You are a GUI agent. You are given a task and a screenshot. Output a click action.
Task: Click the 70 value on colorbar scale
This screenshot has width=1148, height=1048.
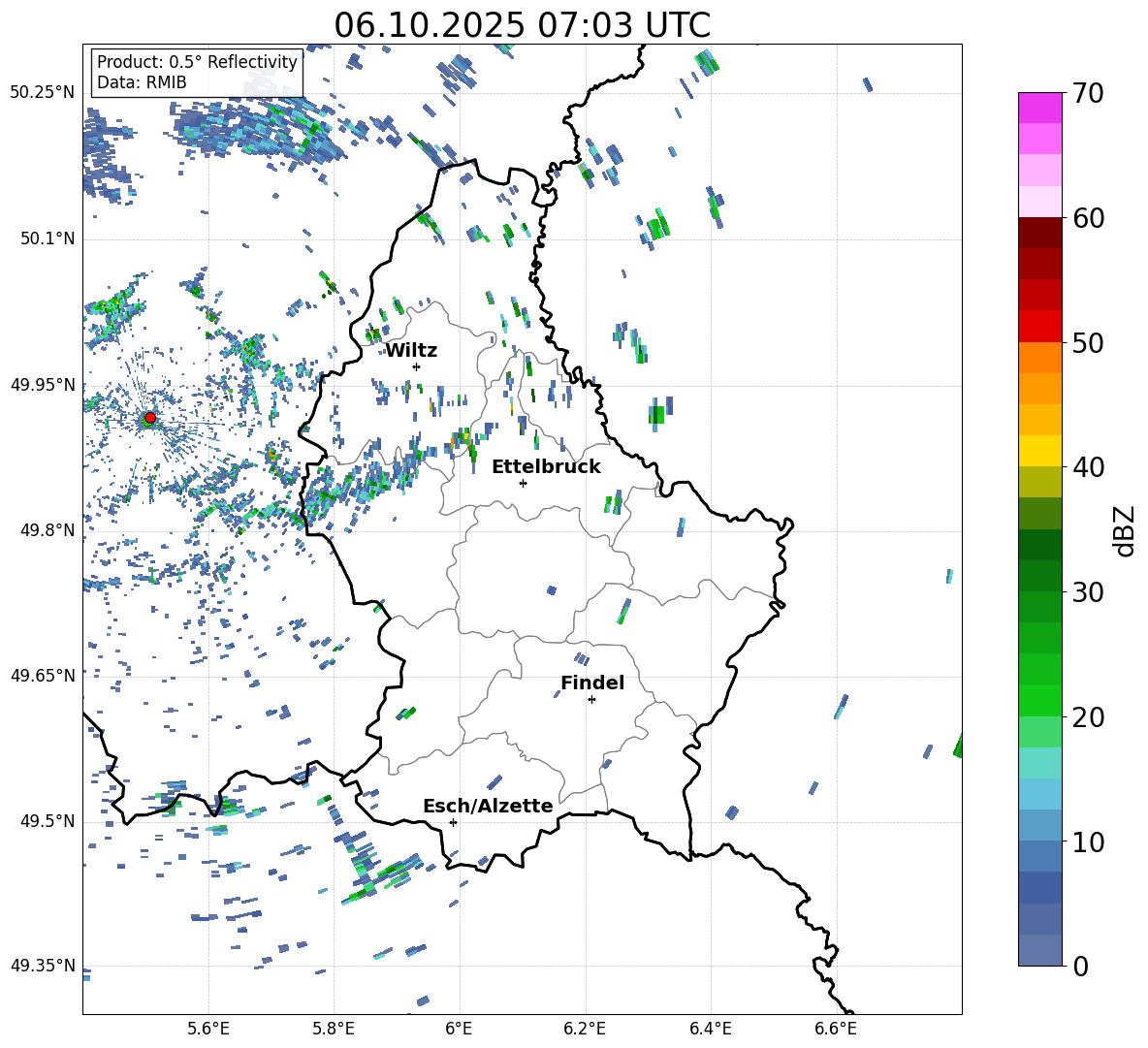pyautogui.click(x=1092, y=94)
